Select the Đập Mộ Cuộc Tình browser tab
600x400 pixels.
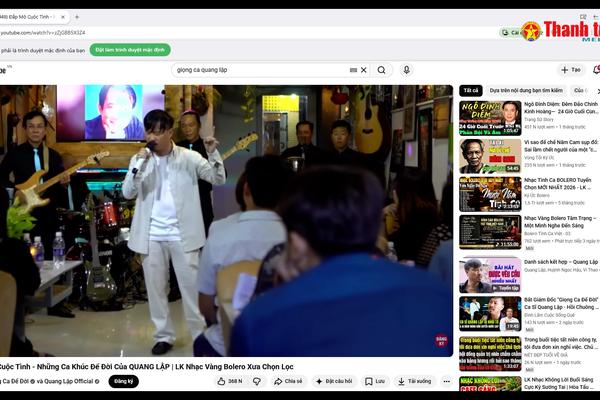pos(29,17)
